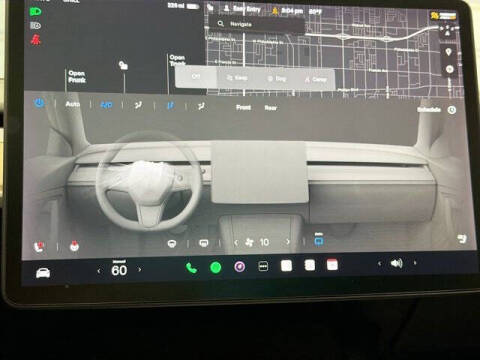Tap Open Frunk label
Viewport: 480px width, 360px height.
pos(77,77)
